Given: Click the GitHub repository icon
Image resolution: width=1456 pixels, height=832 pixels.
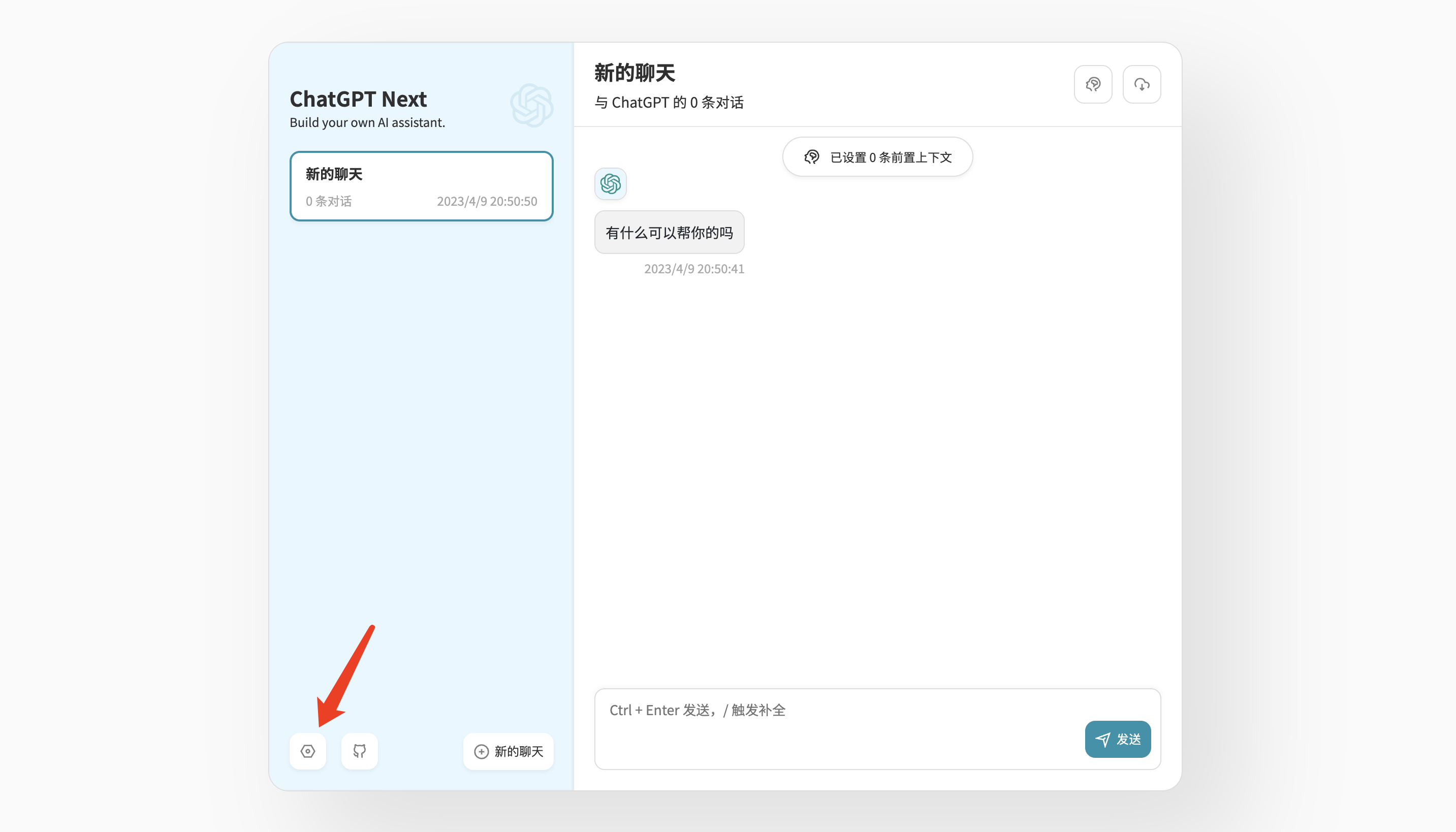Looking at the screenshot, I should pyautogui.click(x=359, y=751).
